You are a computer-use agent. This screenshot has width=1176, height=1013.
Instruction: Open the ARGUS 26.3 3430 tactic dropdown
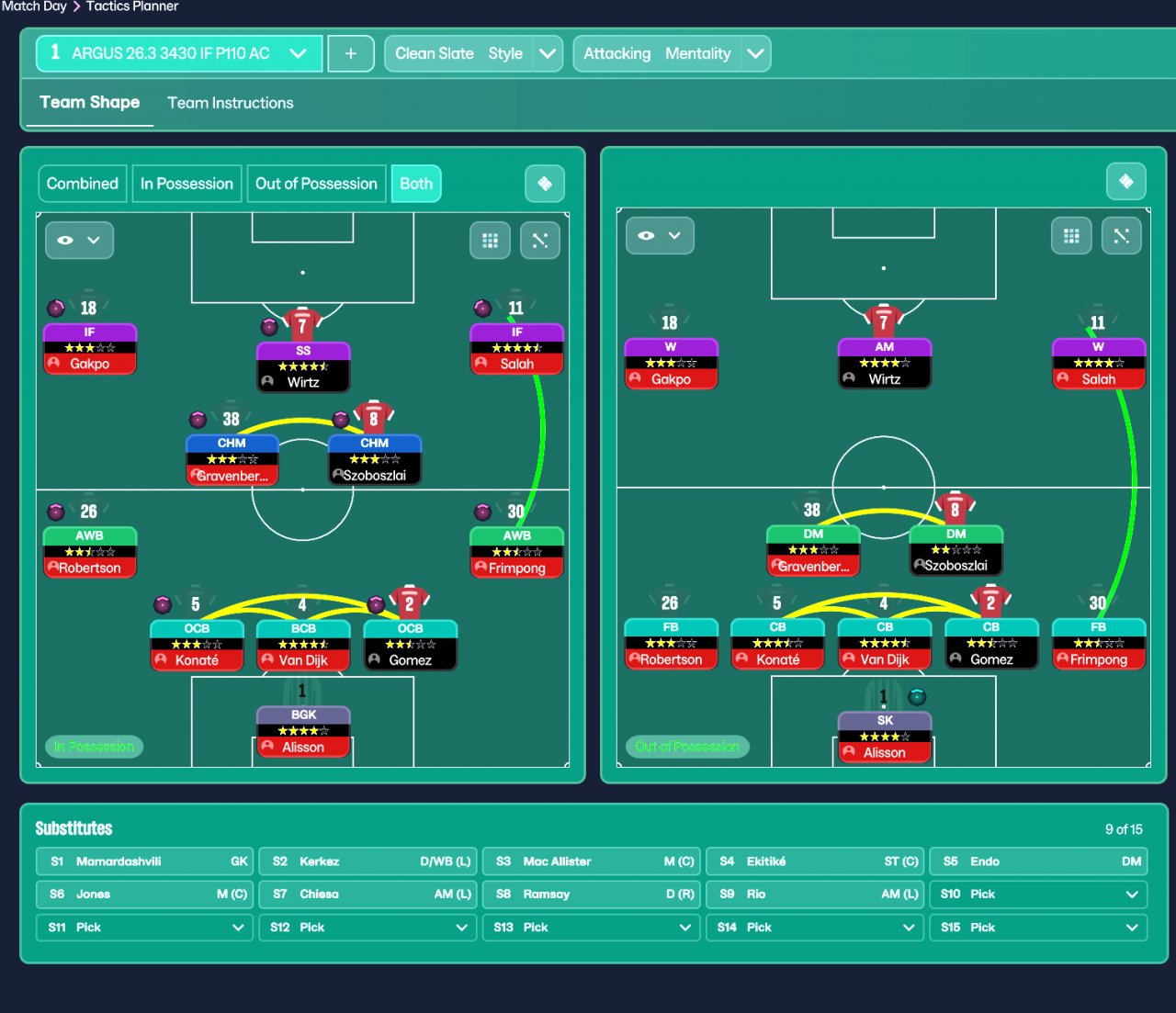(x=179, y=53)
